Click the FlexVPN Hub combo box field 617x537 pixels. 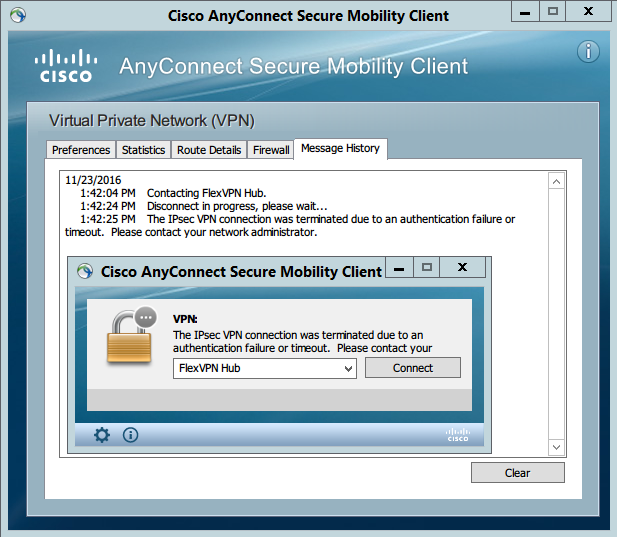tap(265, 369)
